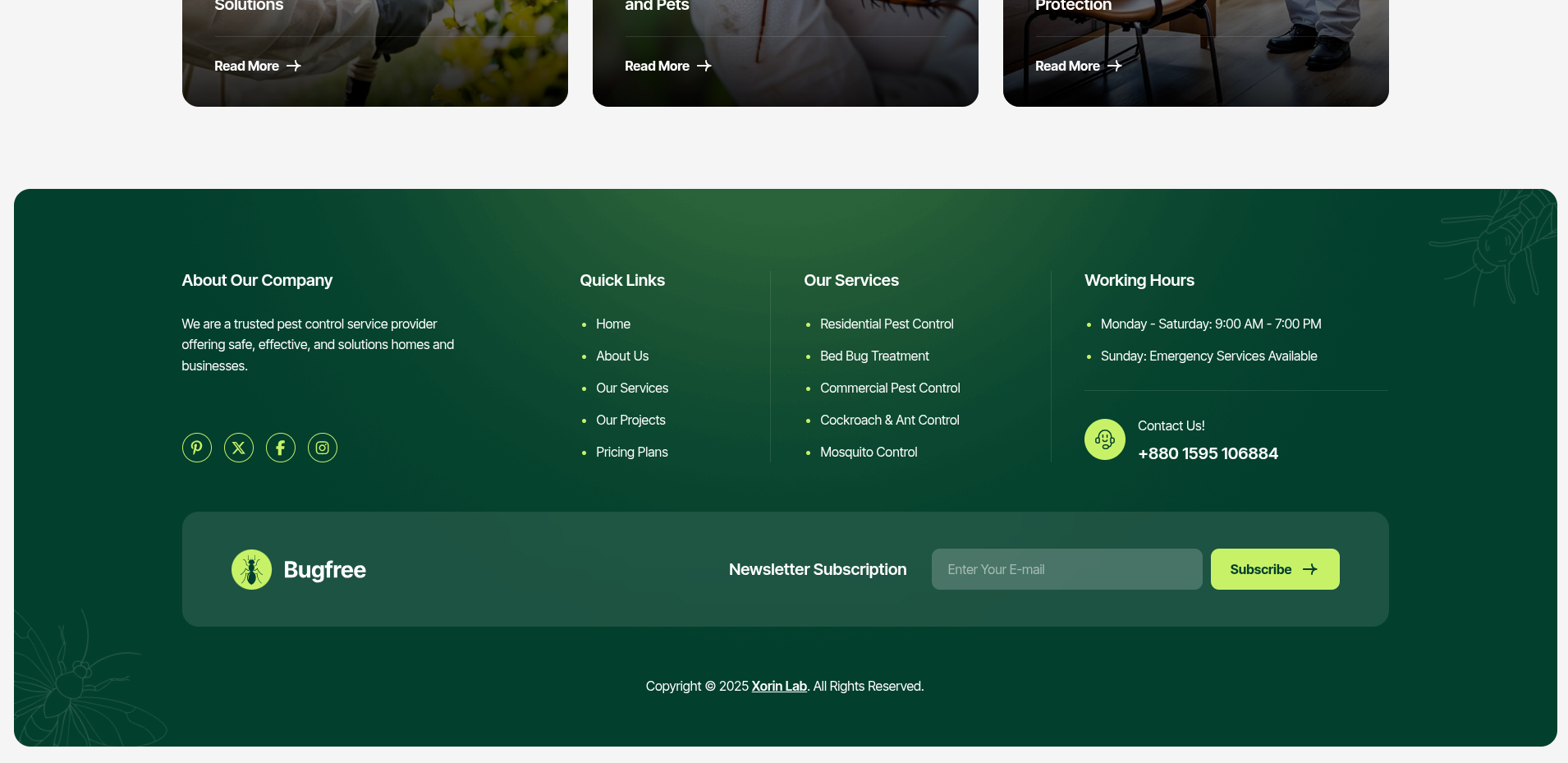Click the Contact Us! label
1568x763 pixels.
pyautogui.click(x=1171, y=425)
